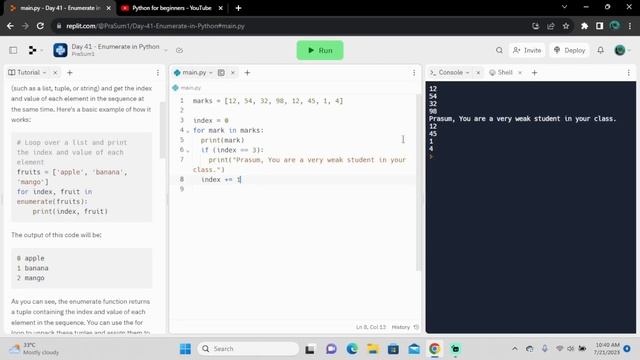Deploy the Day 41 project
Viewport: 640px width, 360px height.
[569, 50]
